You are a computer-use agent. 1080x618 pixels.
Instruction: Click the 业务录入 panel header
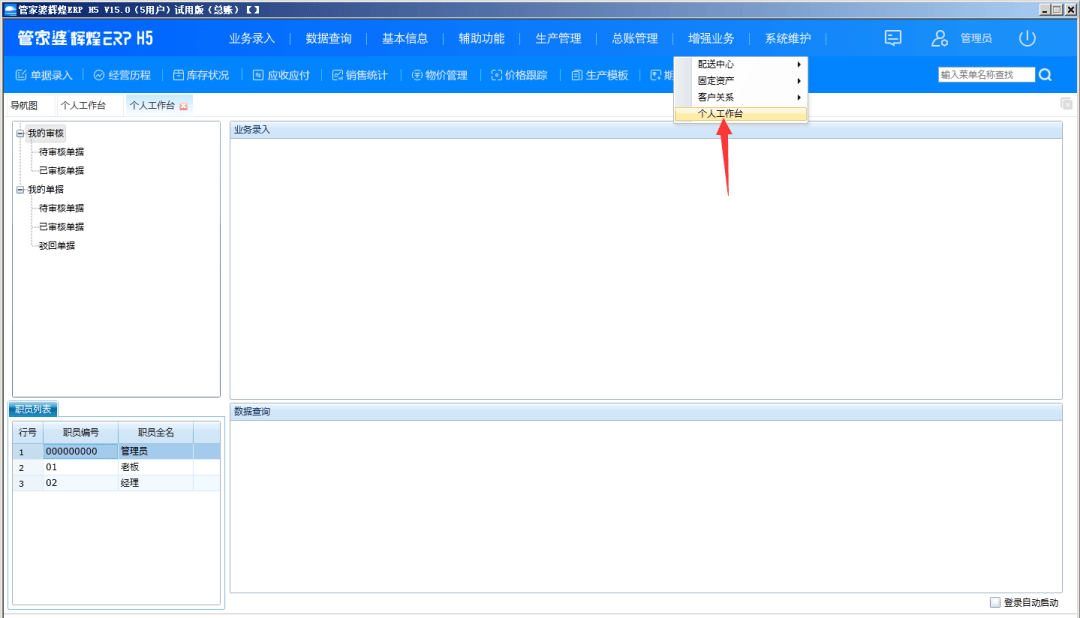tap(645, 130)
